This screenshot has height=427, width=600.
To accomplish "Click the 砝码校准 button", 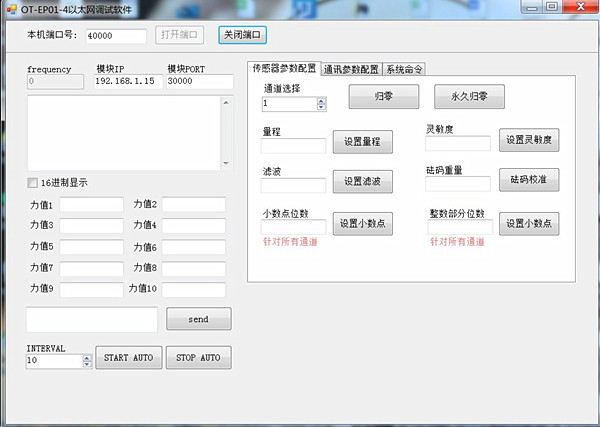I will (529, 180).
